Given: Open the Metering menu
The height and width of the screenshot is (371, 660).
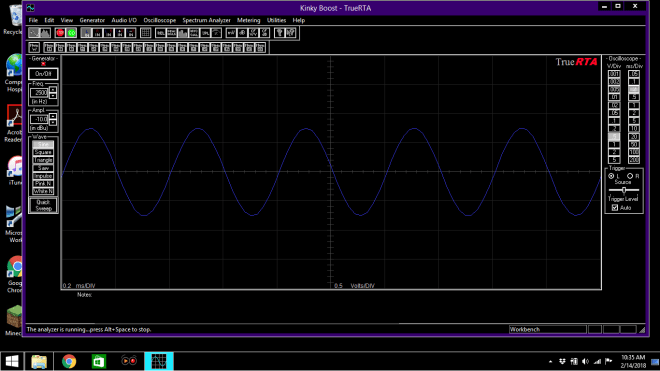Looking at the screenshot, I should tap(248, 20).
